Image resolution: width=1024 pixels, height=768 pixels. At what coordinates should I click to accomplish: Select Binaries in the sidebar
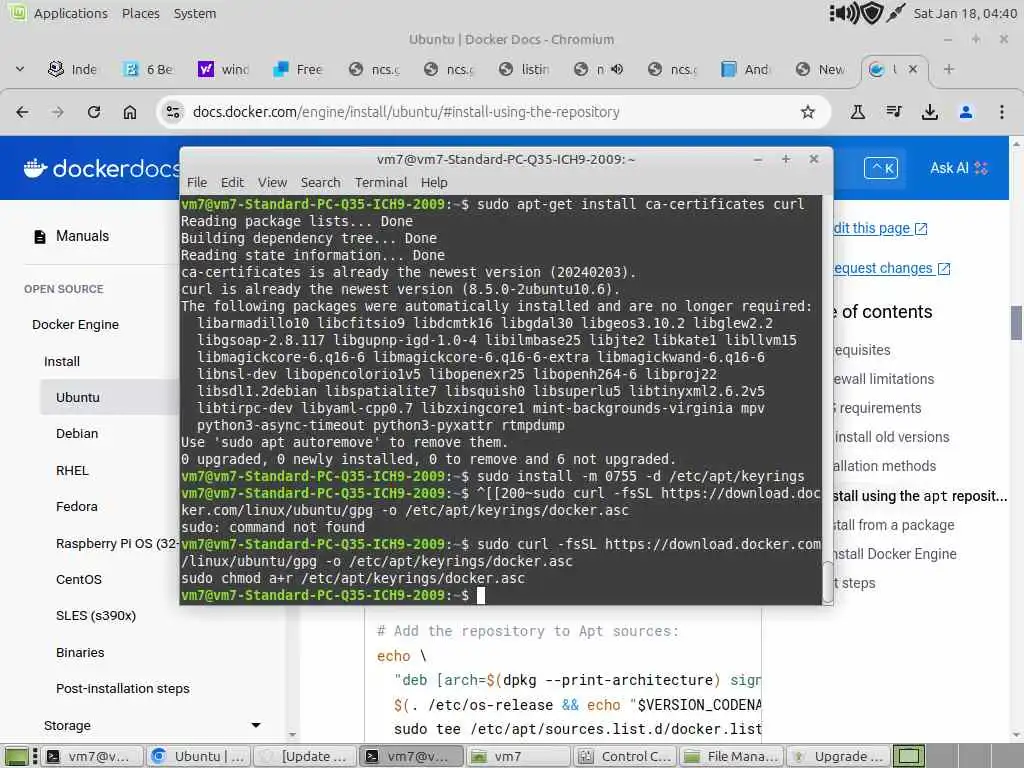click(80, 652)
